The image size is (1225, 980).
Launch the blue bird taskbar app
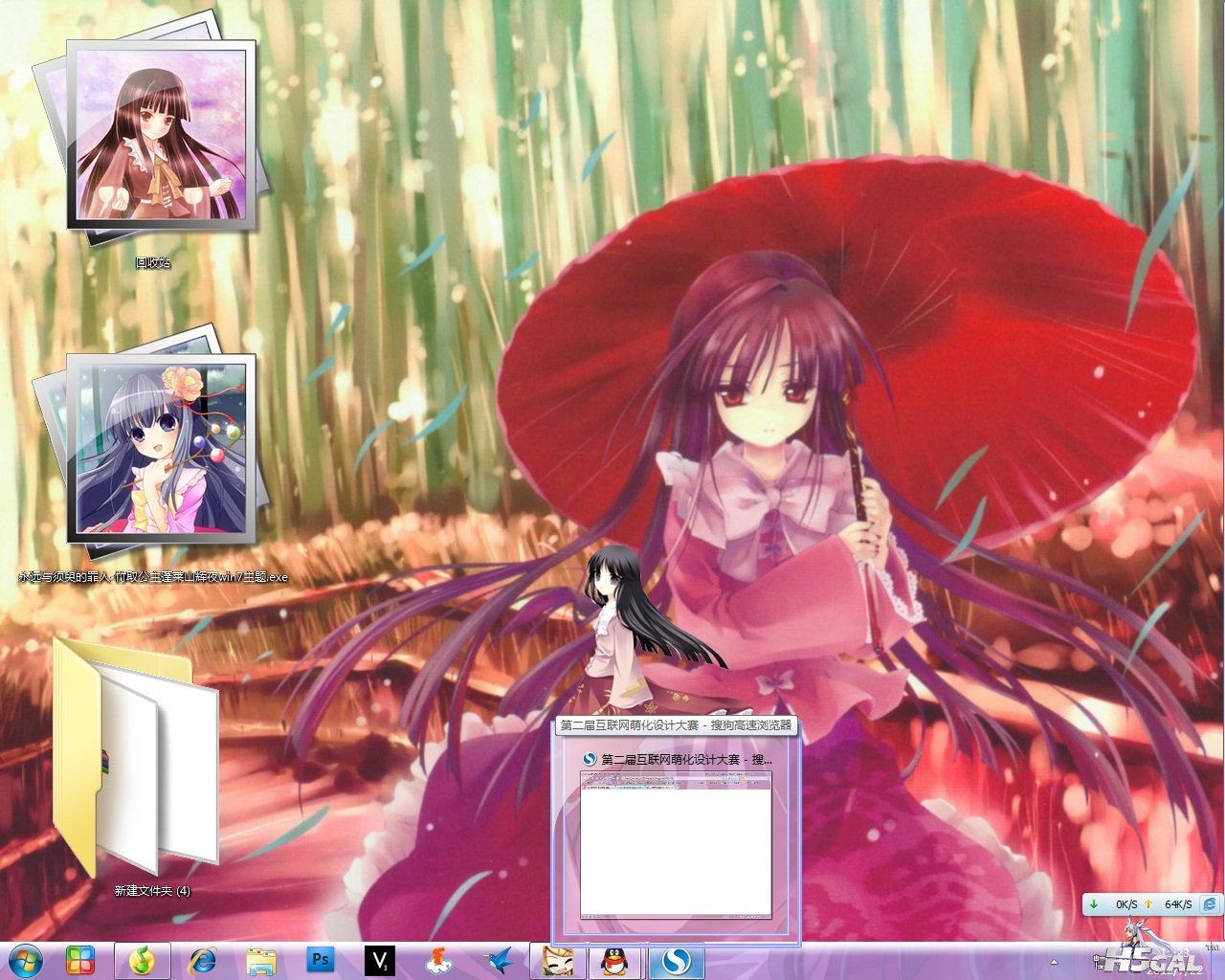pos(499,961)
